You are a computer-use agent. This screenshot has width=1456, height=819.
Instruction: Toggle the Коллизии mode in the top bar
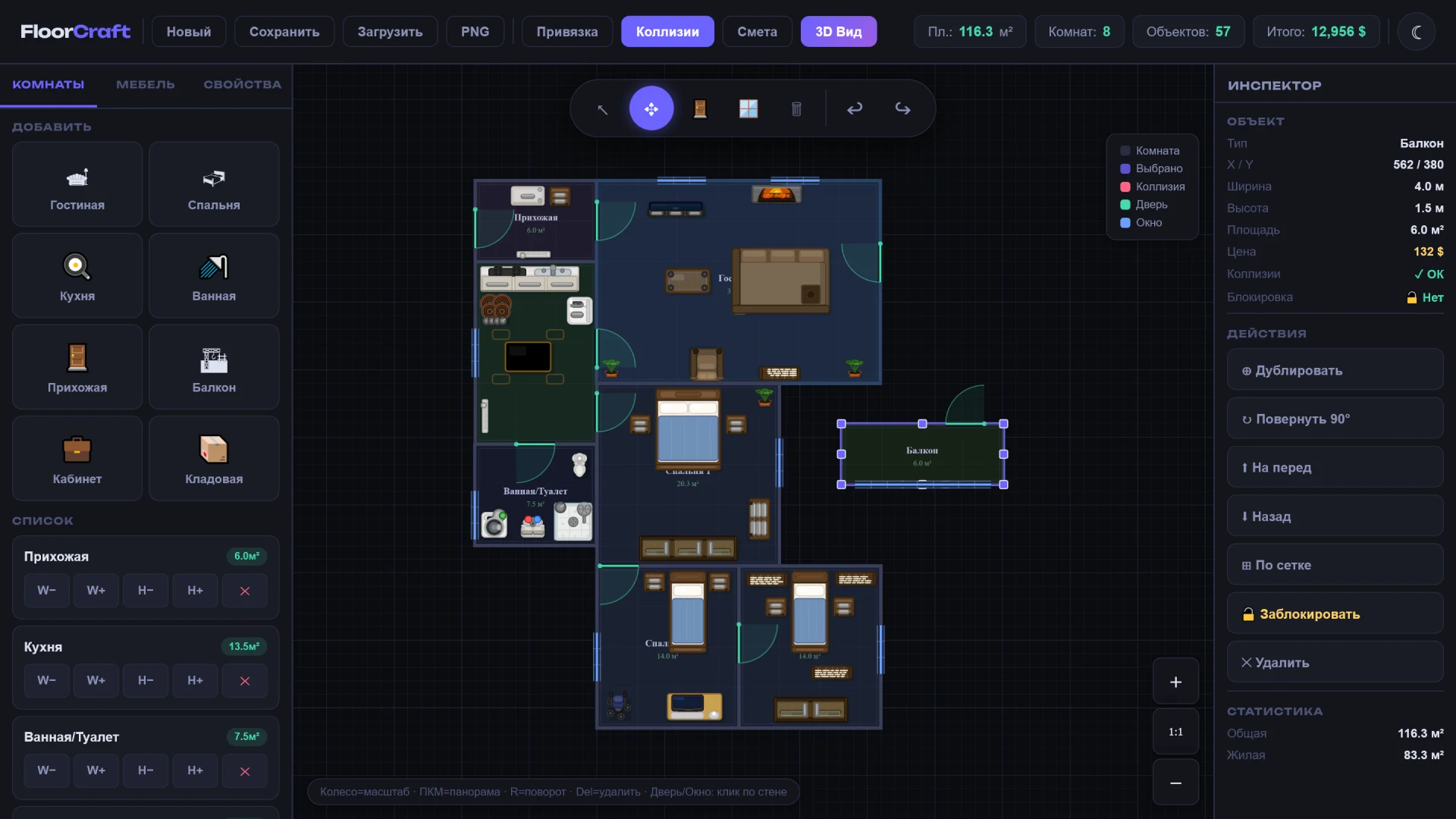point(667,31)
